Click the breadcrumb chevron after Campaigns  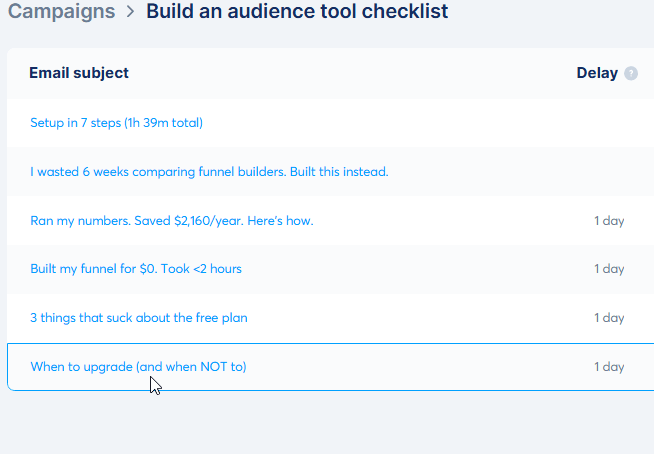[x=130, y=13]
